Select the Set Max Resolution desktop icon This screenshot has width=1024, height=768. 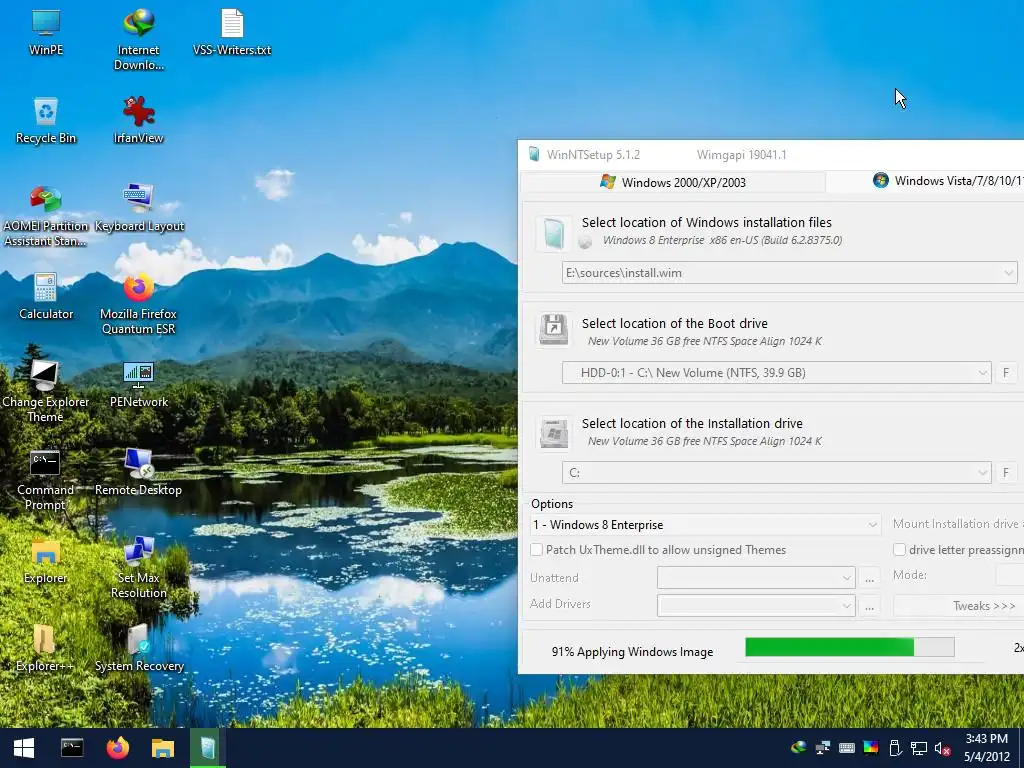tap(138, 568)
